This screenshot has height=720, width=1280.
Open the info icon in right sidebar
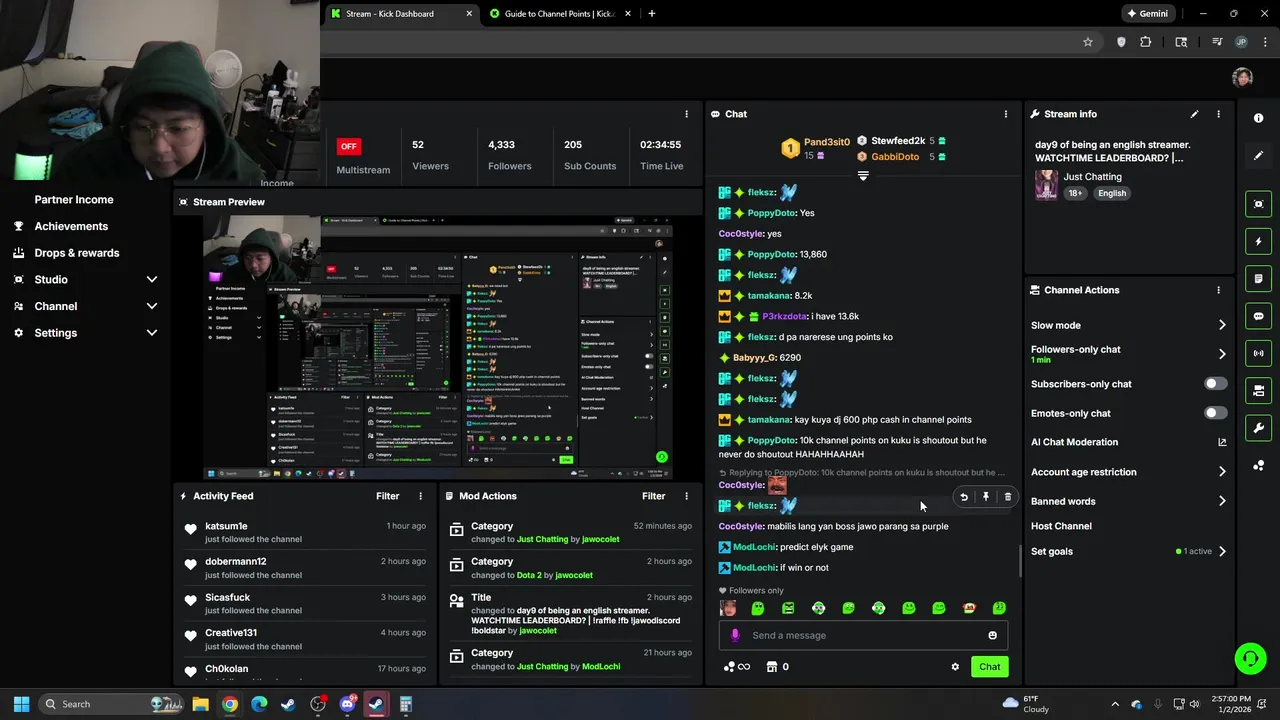pyautogui.click(x=1258, y=118)
